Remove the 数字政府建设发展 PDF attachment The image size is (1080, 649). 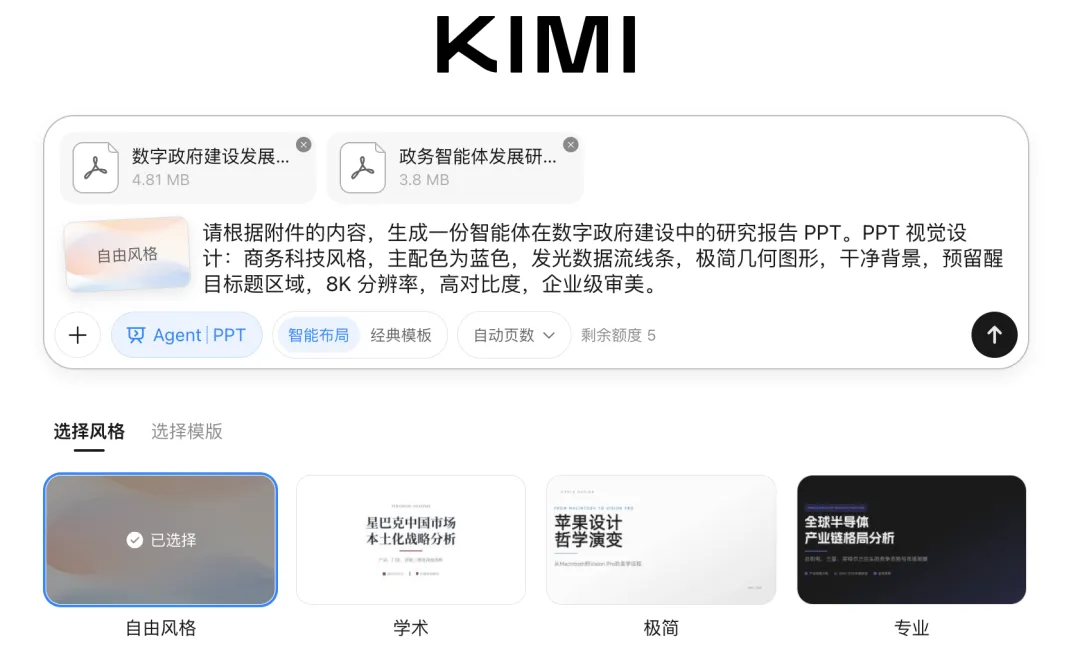pyautogui.click(x=304, y=145)
